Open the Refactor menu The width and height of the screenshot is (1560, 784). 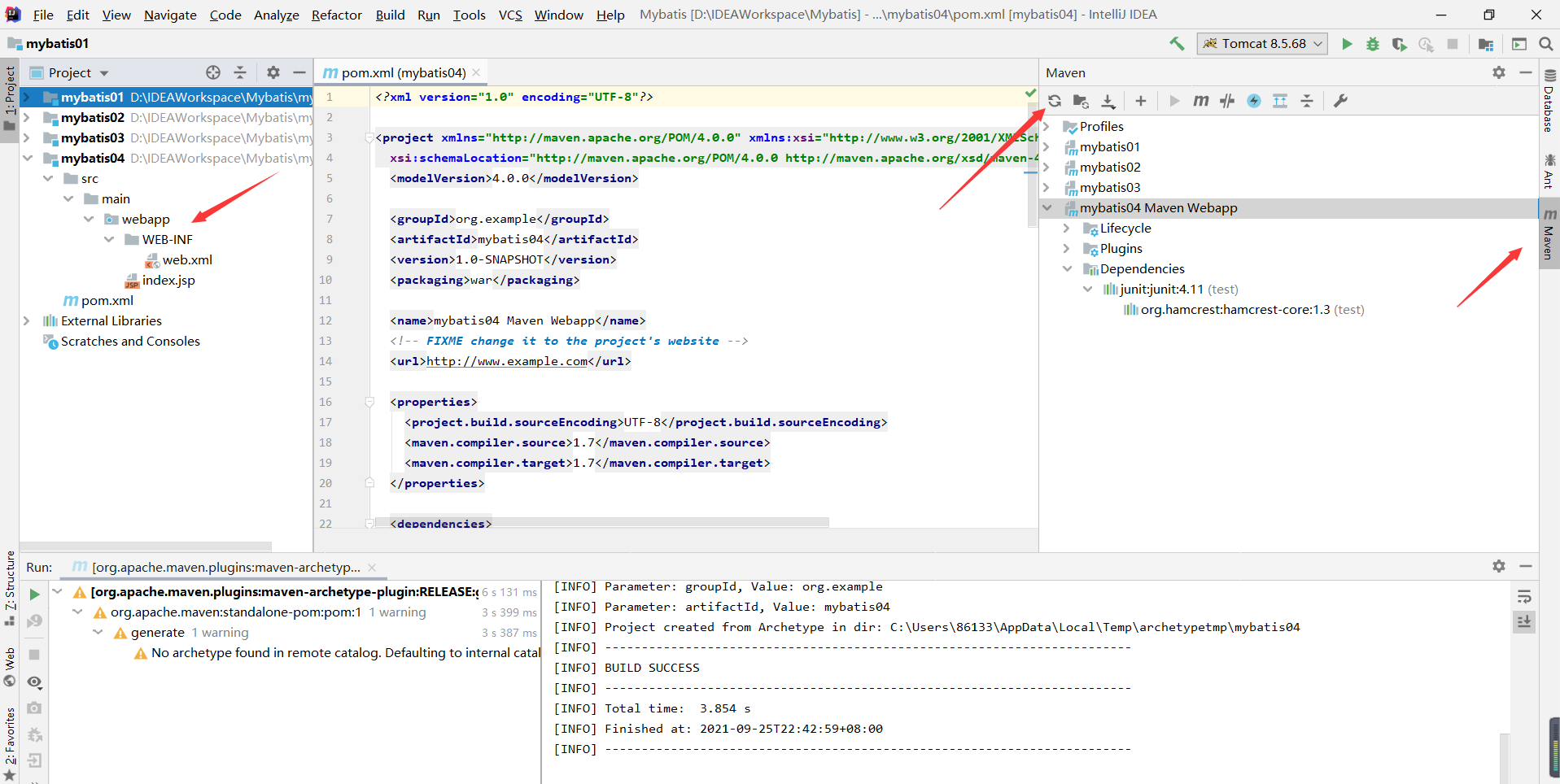(336, 15)
